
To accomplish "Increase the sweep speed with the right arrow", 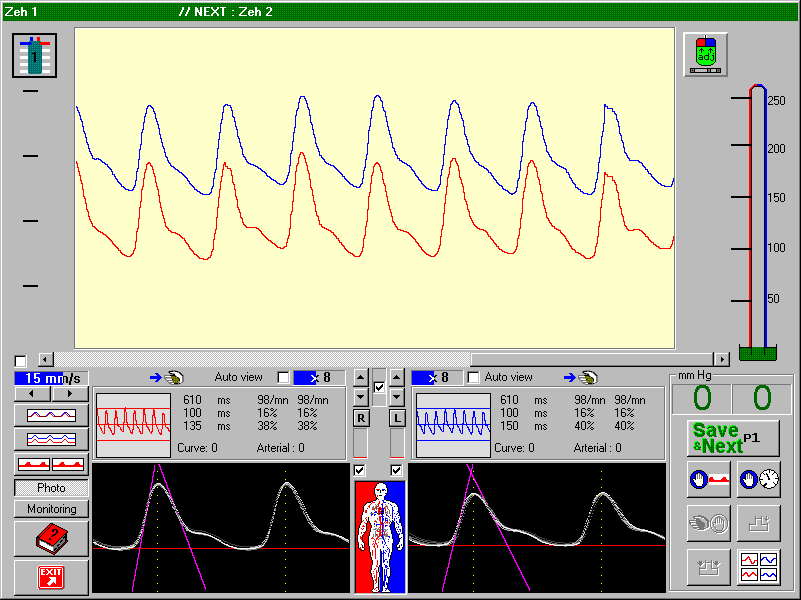I will click(x=70, y=394).
